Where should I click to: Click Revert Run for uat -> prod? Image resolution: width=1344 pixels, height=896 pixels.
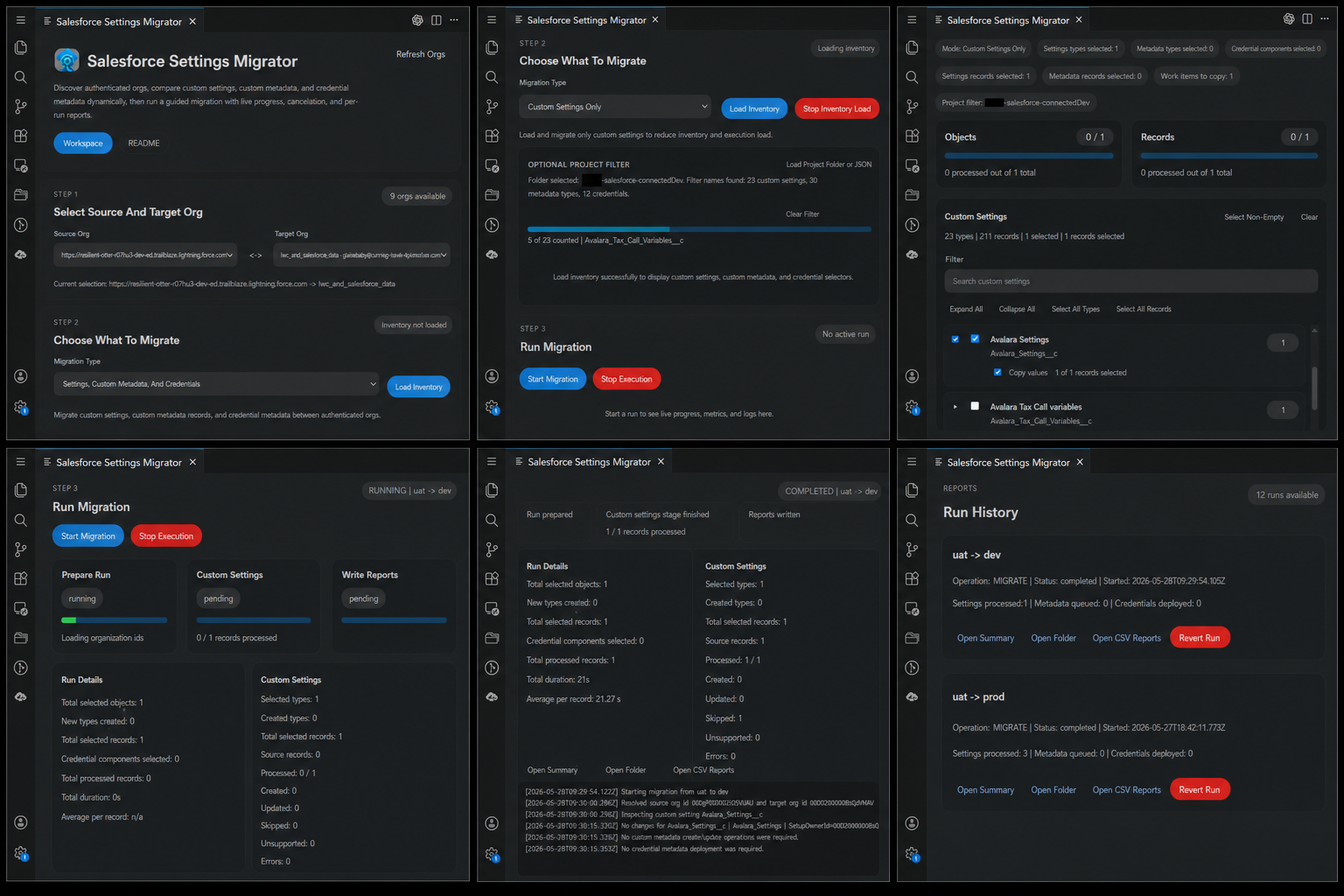point(1199,789)
